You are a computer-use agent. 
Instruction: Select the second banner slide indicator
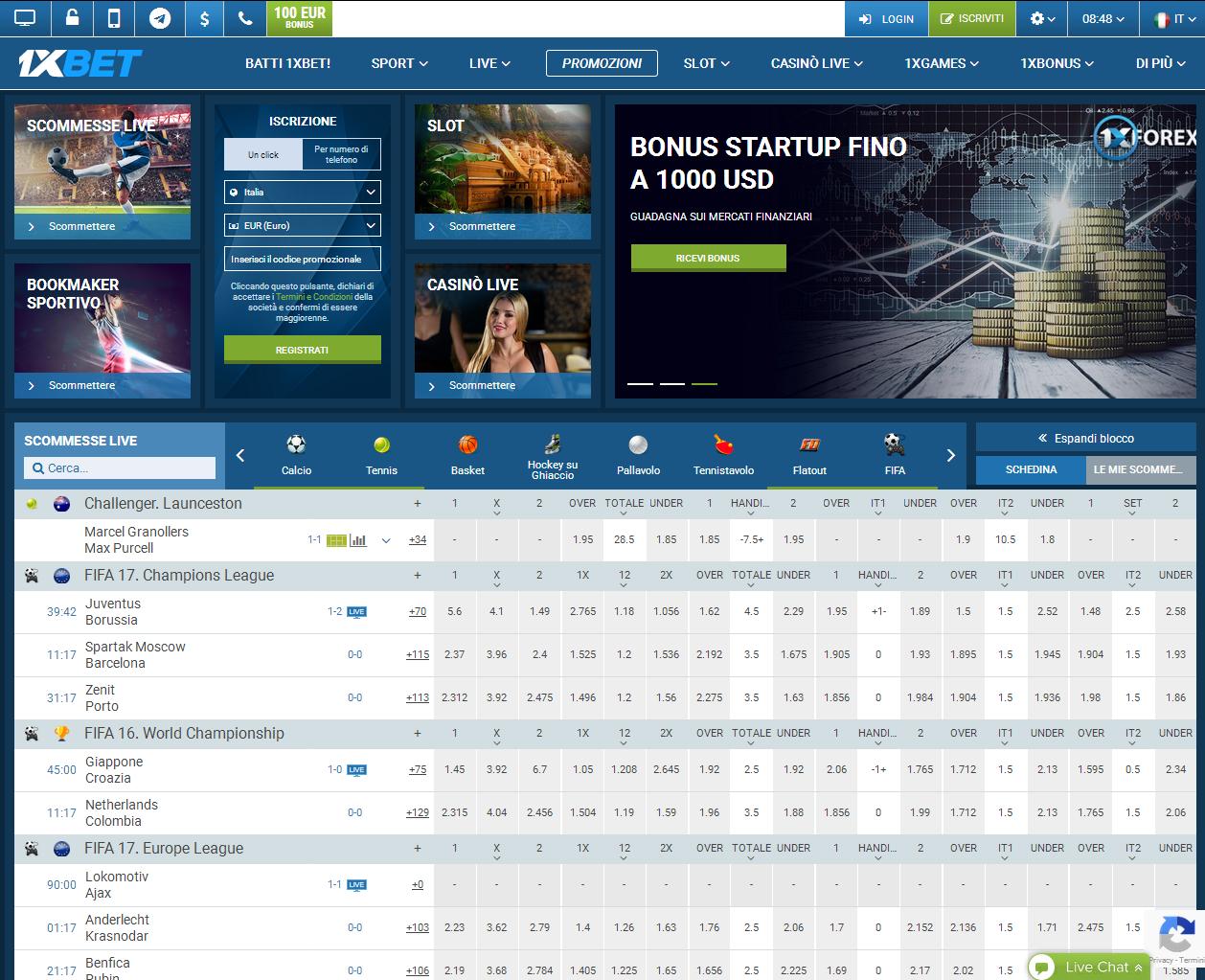pos(672,383)
